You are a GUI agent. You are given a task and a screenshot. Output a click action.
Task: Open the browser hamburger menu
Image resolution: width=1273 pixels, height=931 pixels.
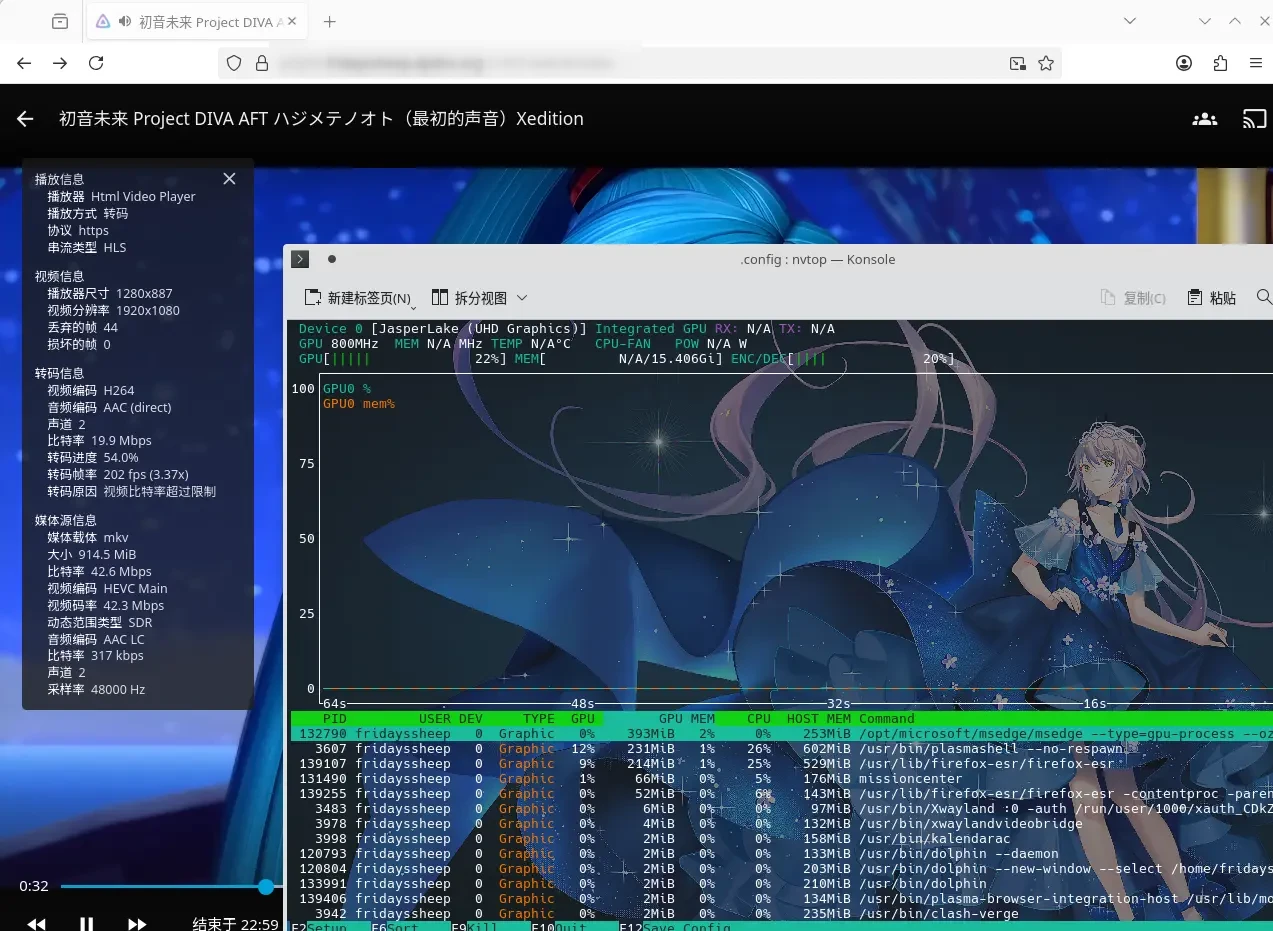click(x=1256, y=62)
